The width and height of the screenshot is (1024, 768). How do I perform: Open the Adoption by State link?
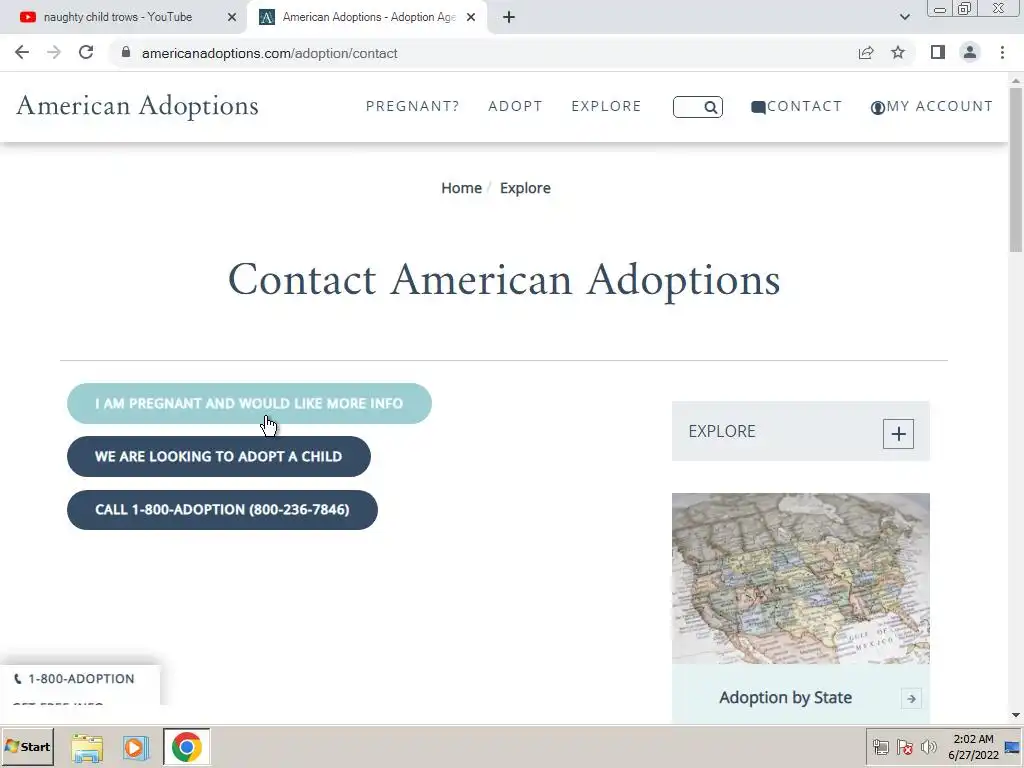(785, 697)
